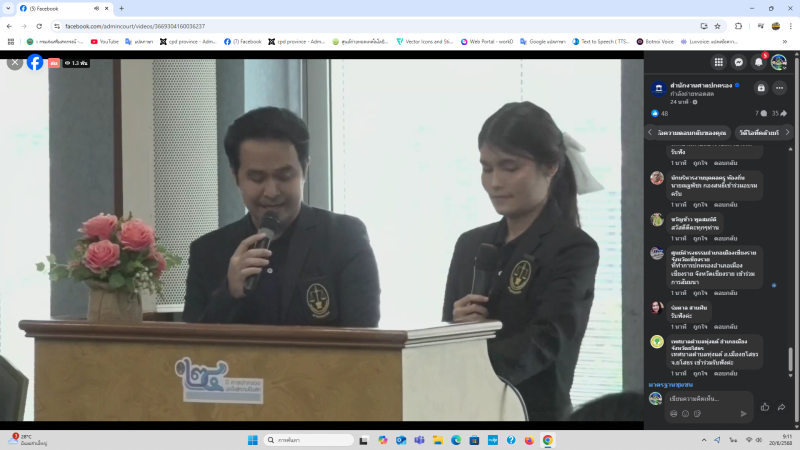
Task: Bookmark this page with star icon
Action: pos(717,26)
